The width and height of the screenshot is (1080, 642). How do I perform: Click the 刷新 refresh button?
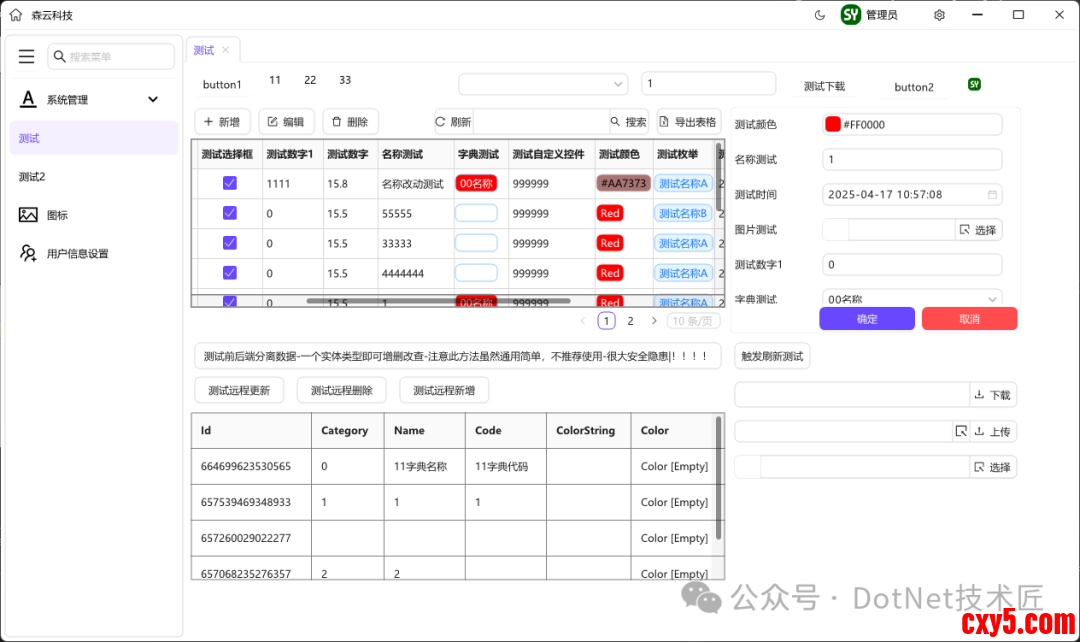(x=453, y=122)
